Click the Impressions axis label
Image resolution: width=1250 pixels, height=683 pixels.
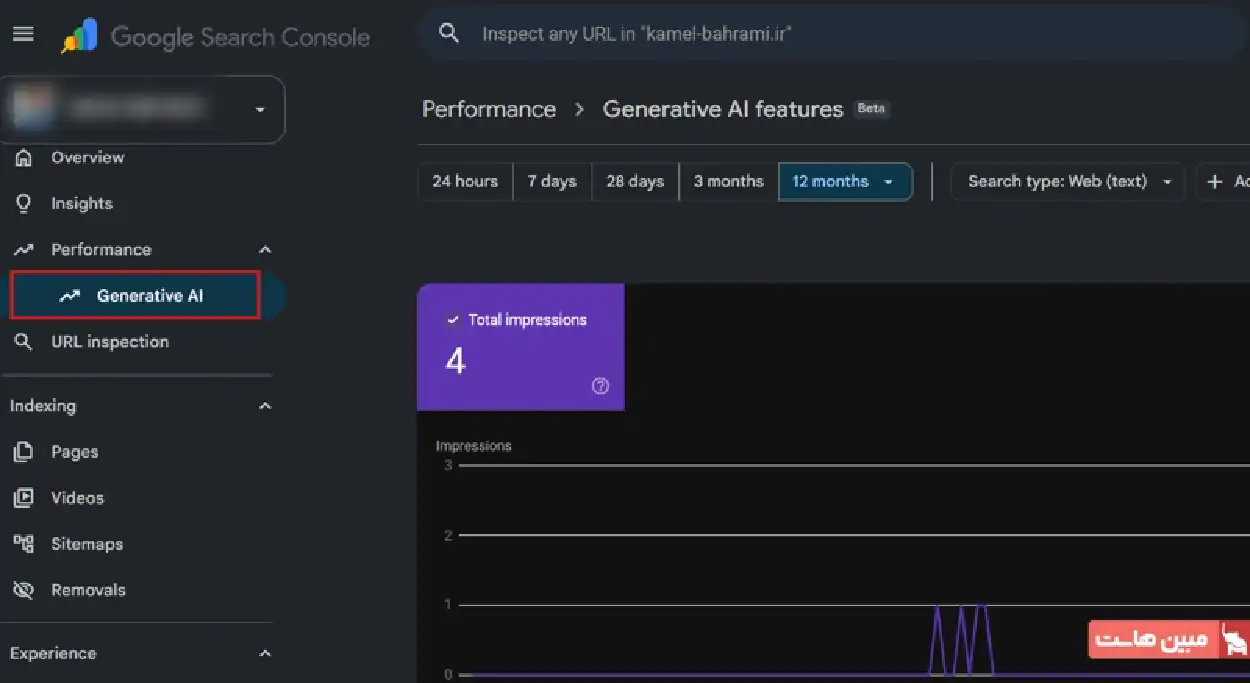click(473, 446)
